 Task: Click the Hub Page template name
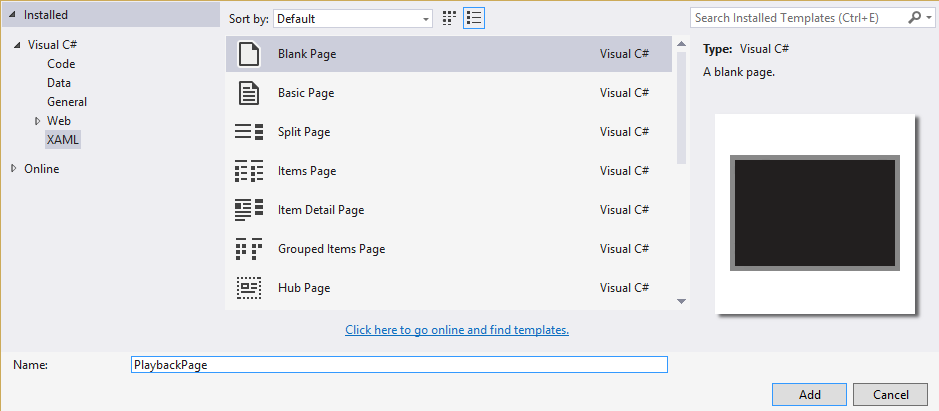point(304,288)
